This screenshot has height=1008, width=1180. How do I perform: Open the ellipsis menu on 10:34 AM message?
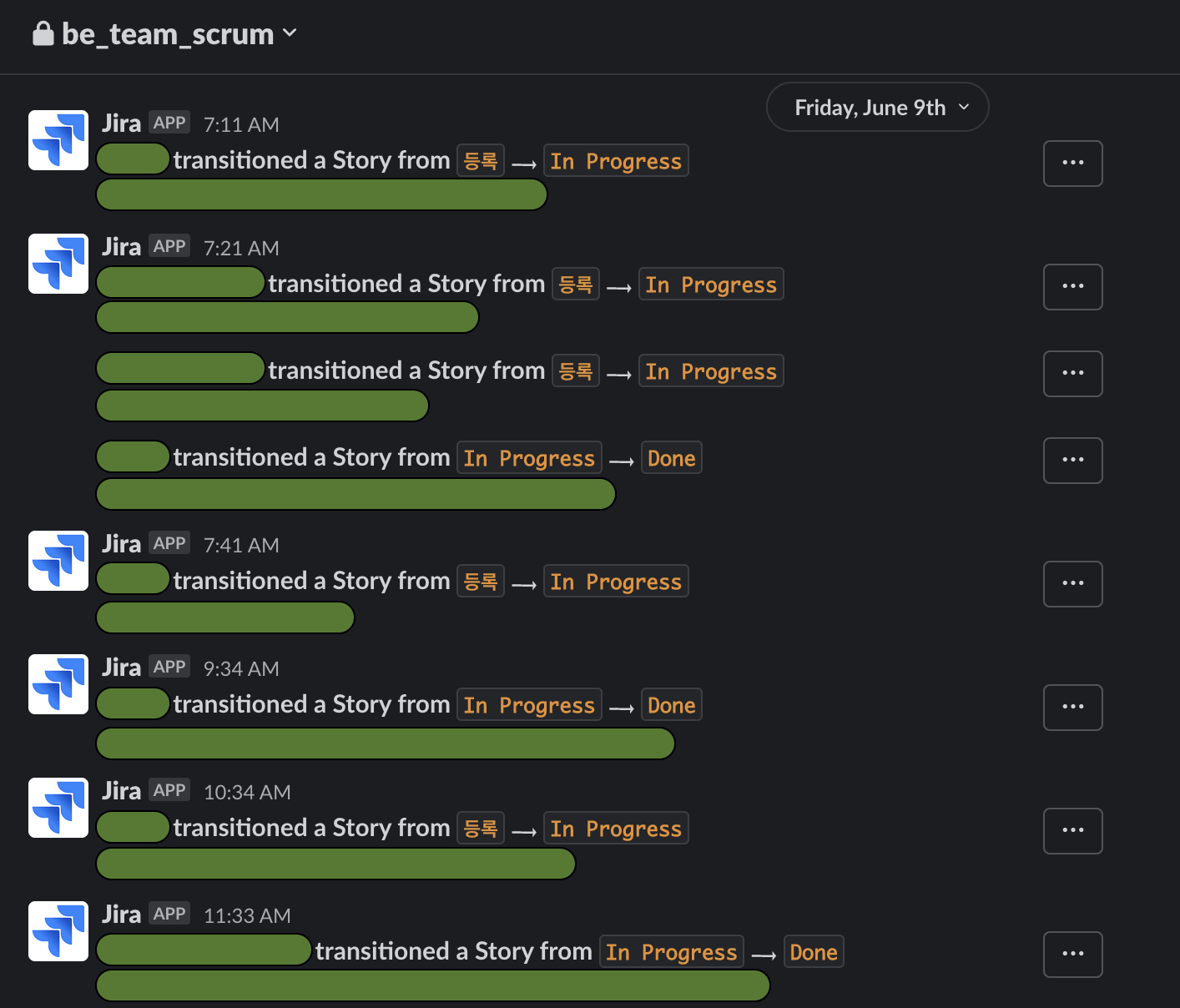pos(1072,831)
